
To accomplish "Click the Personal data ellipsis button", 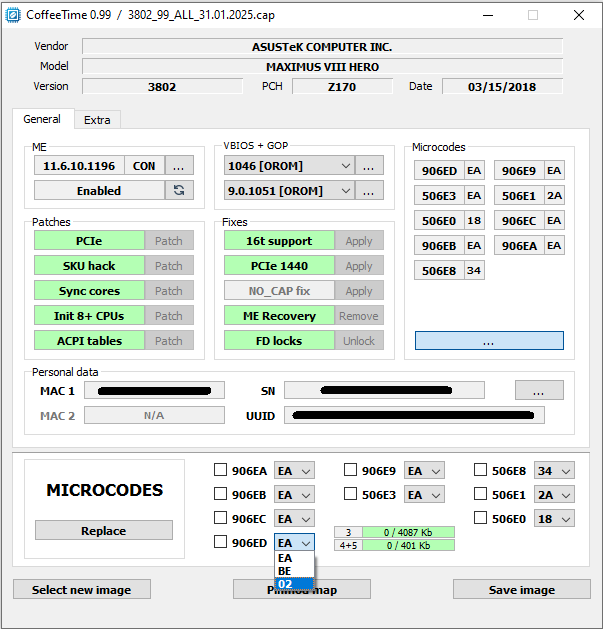I will point(539,390).
